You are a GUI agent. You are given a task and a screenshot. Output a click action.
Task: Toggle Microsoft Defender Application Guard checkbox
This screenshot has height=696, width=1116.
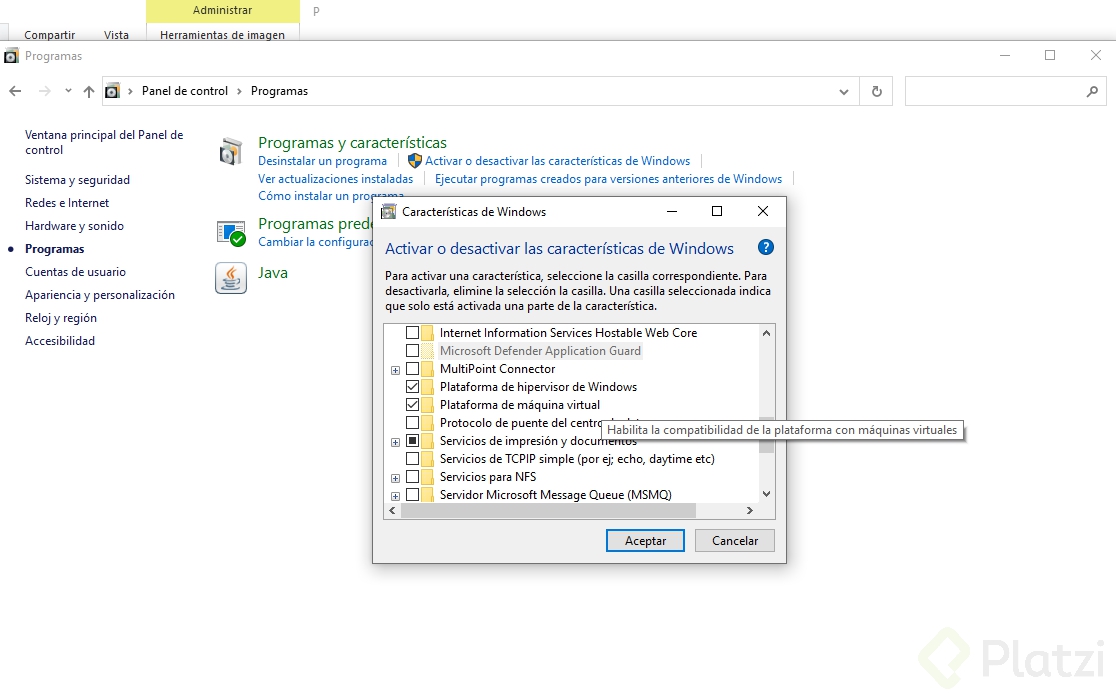(x=412, y=351)
